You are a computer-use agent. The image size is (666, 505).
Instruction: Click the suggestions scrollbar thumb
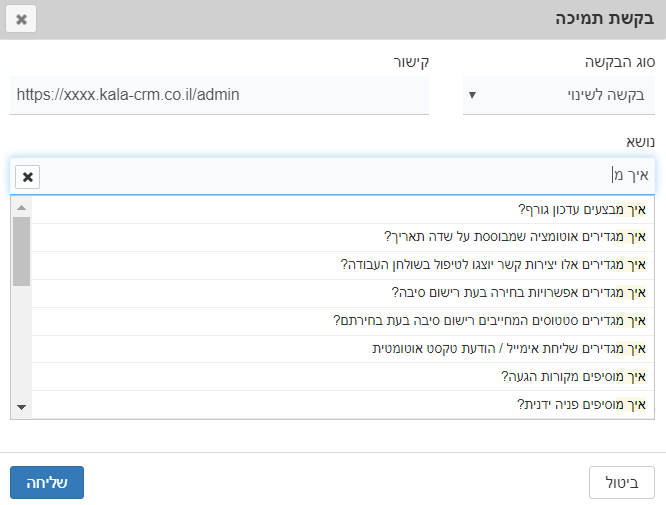click(x=21, y=251)
